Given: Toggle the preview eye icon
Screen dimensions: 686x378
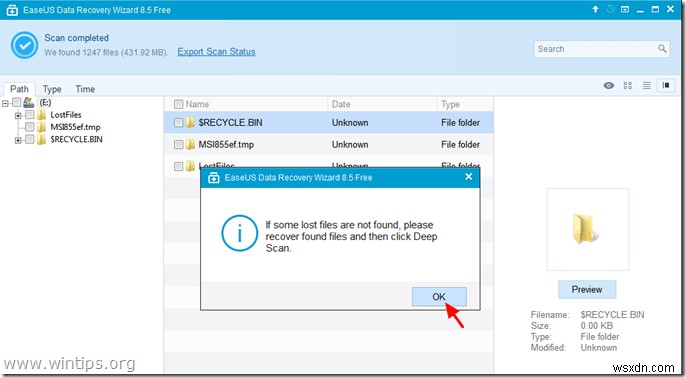Looking at the screenshot, I should coord(609,85).
